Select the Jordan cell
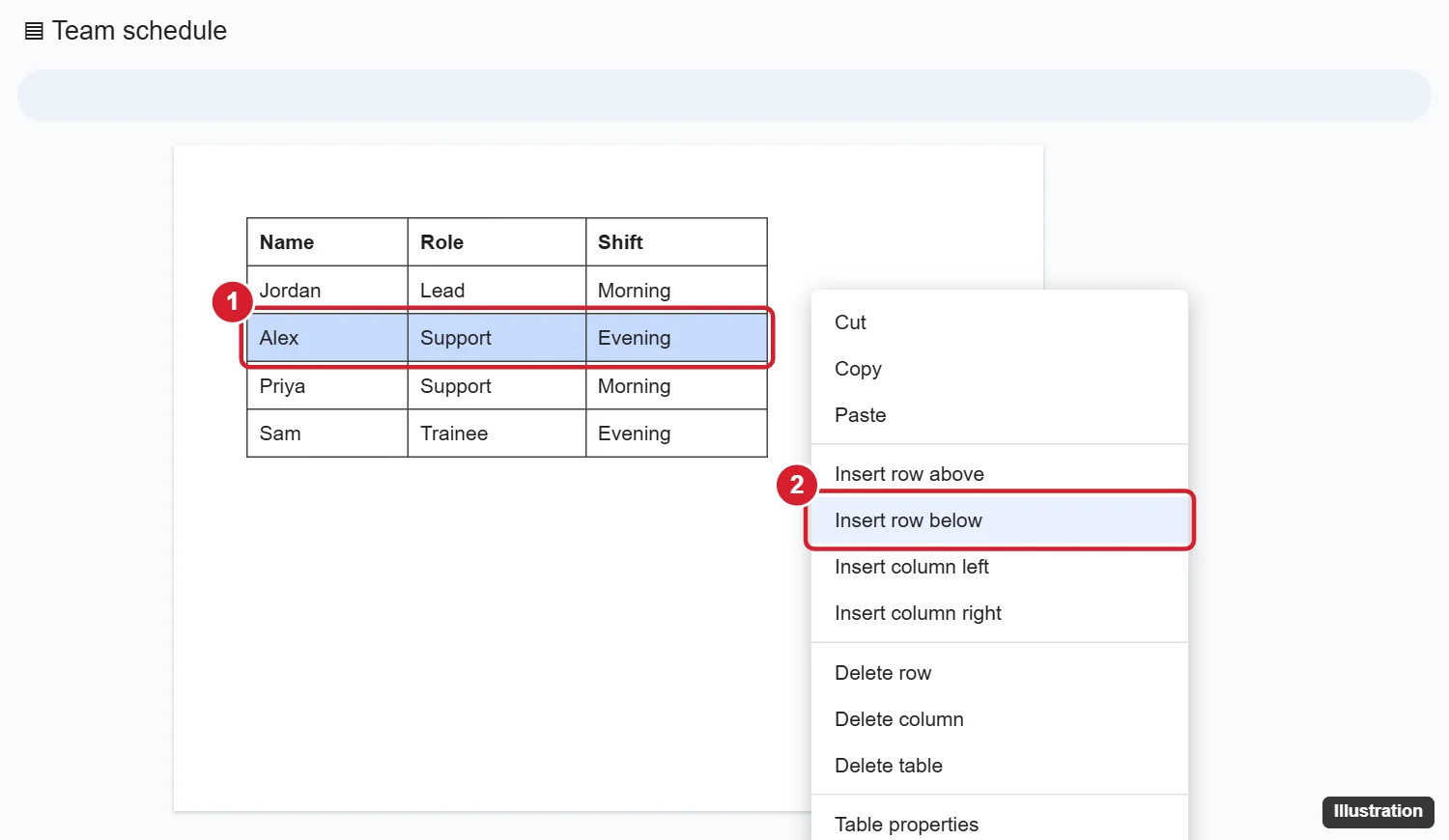The image size is (1449, 840). (x=327, y=291)
